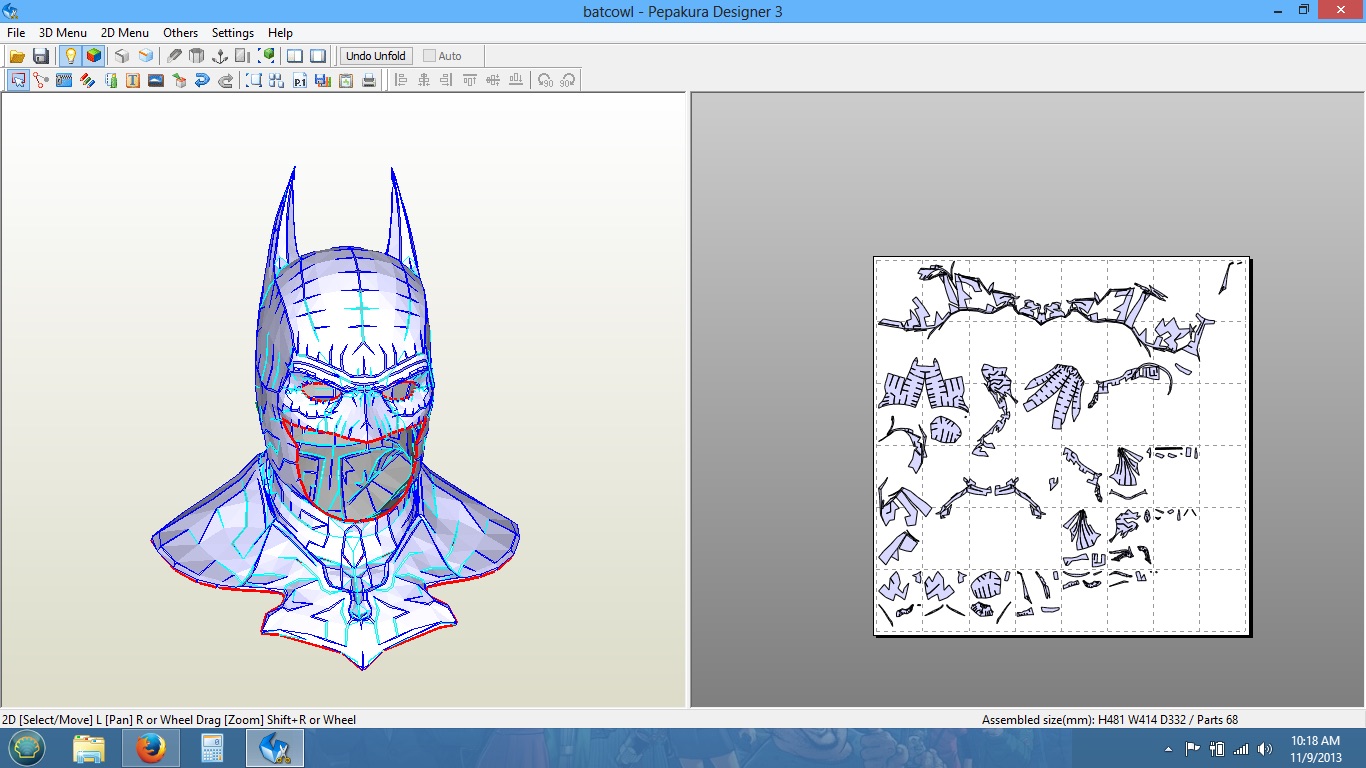This screenshot has width=1366, height=768.
Task: Switch to the single-pane view icon
Action: click(x=318, y=56)
